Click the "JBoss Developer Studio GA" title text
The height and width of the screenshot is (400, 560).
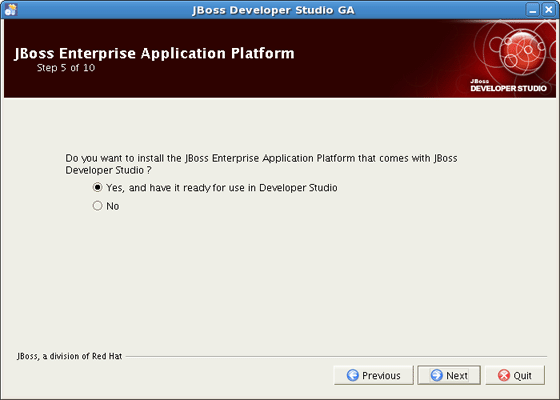click(274, 10)
